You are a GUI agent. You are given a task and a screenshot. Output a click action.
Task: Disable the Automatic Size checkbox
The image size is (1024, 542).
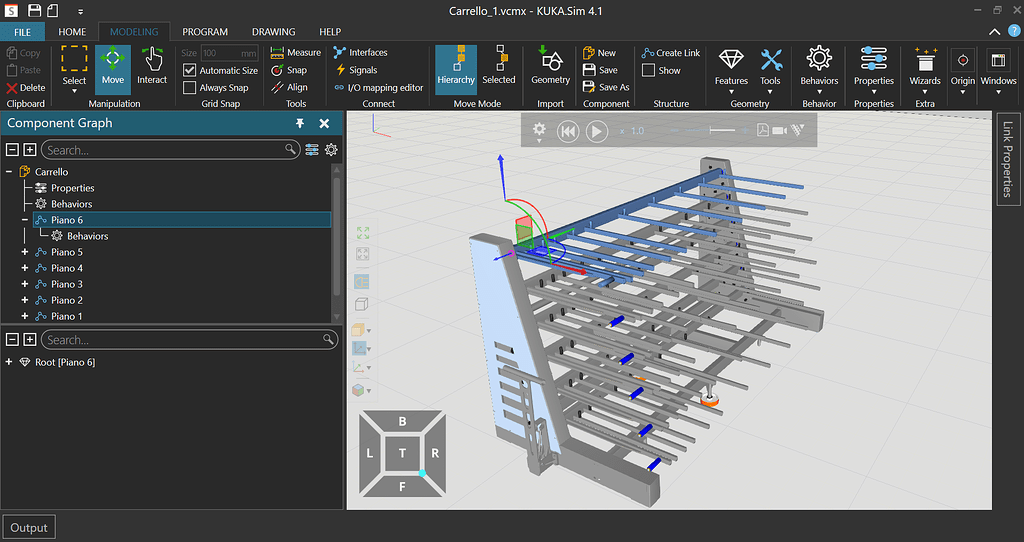(x=190, y=71)
